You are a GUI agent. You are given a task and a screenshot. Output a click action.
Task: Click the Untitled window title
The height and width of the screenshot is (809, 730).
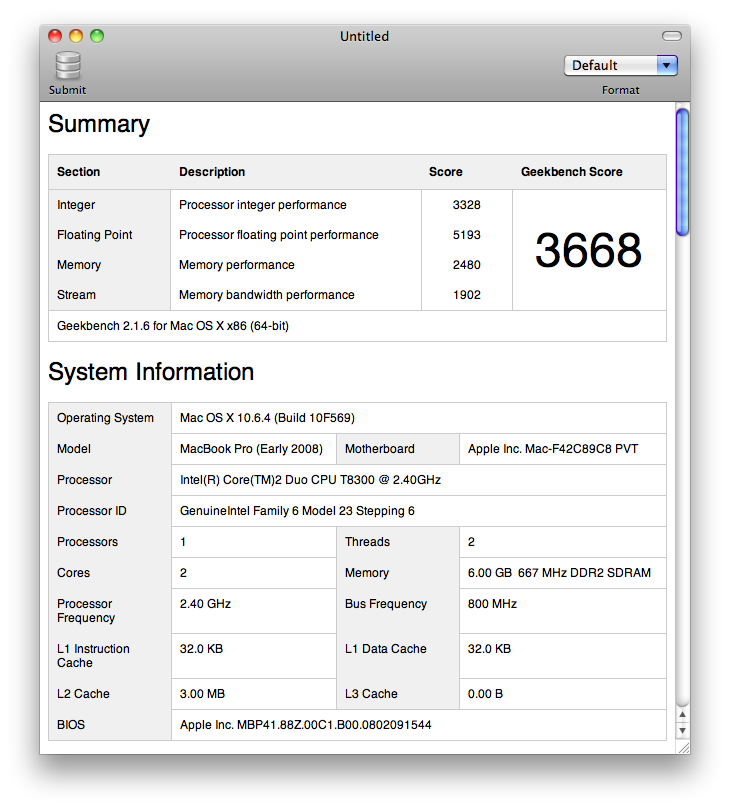[365, 37]
